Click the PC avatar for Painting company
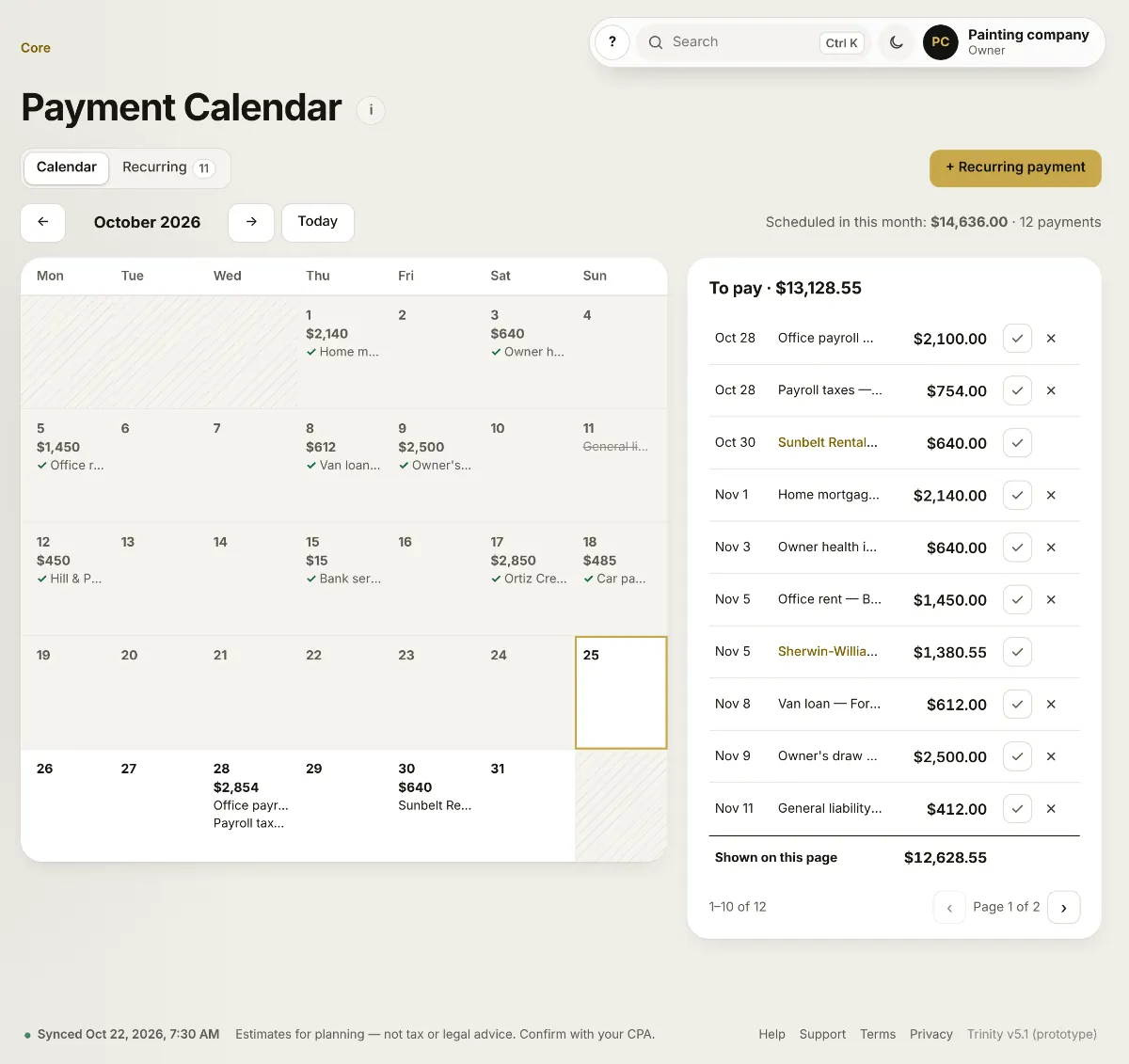This screenshot has height=1064, width=1129. click(940, 42)
